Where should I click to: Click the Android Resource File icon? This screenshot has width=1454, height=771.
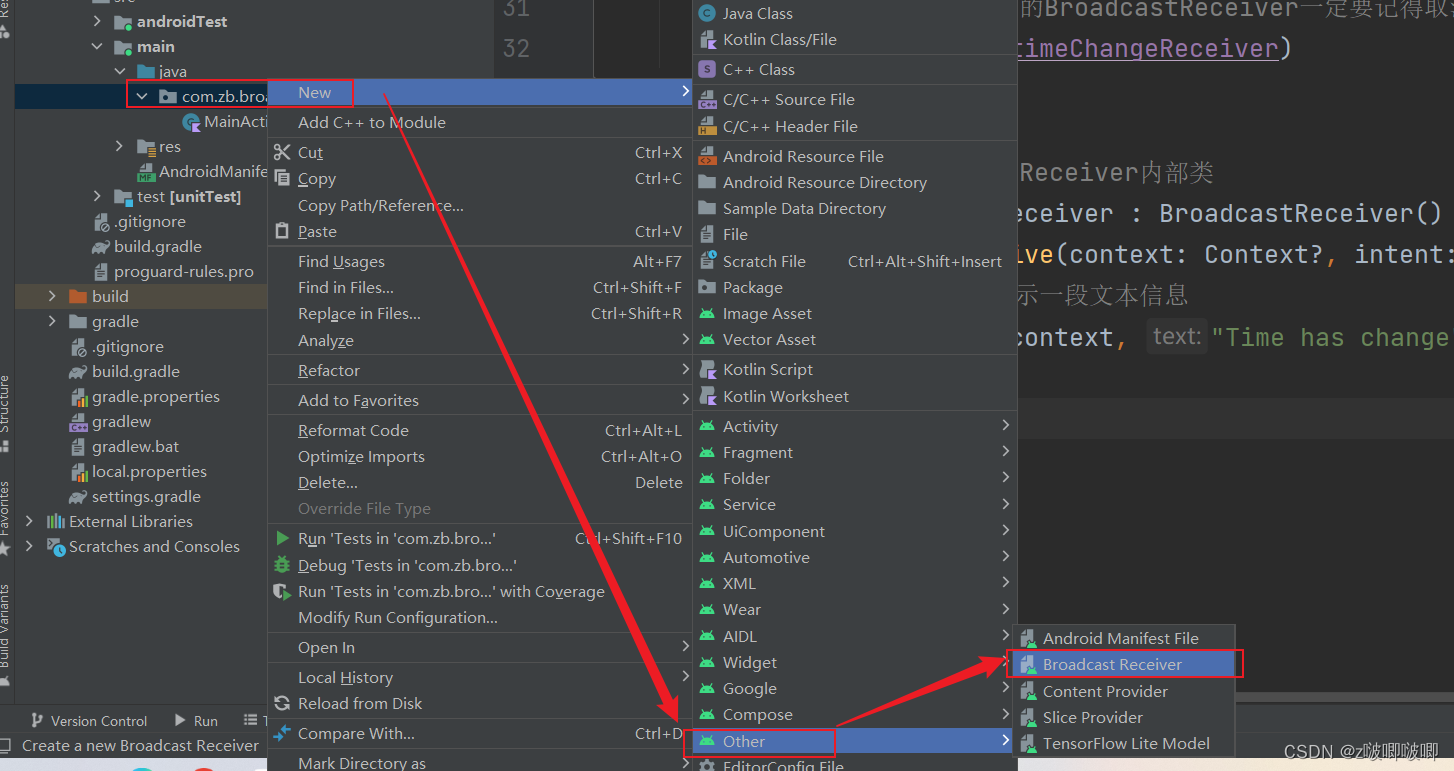tap(707, 156)
